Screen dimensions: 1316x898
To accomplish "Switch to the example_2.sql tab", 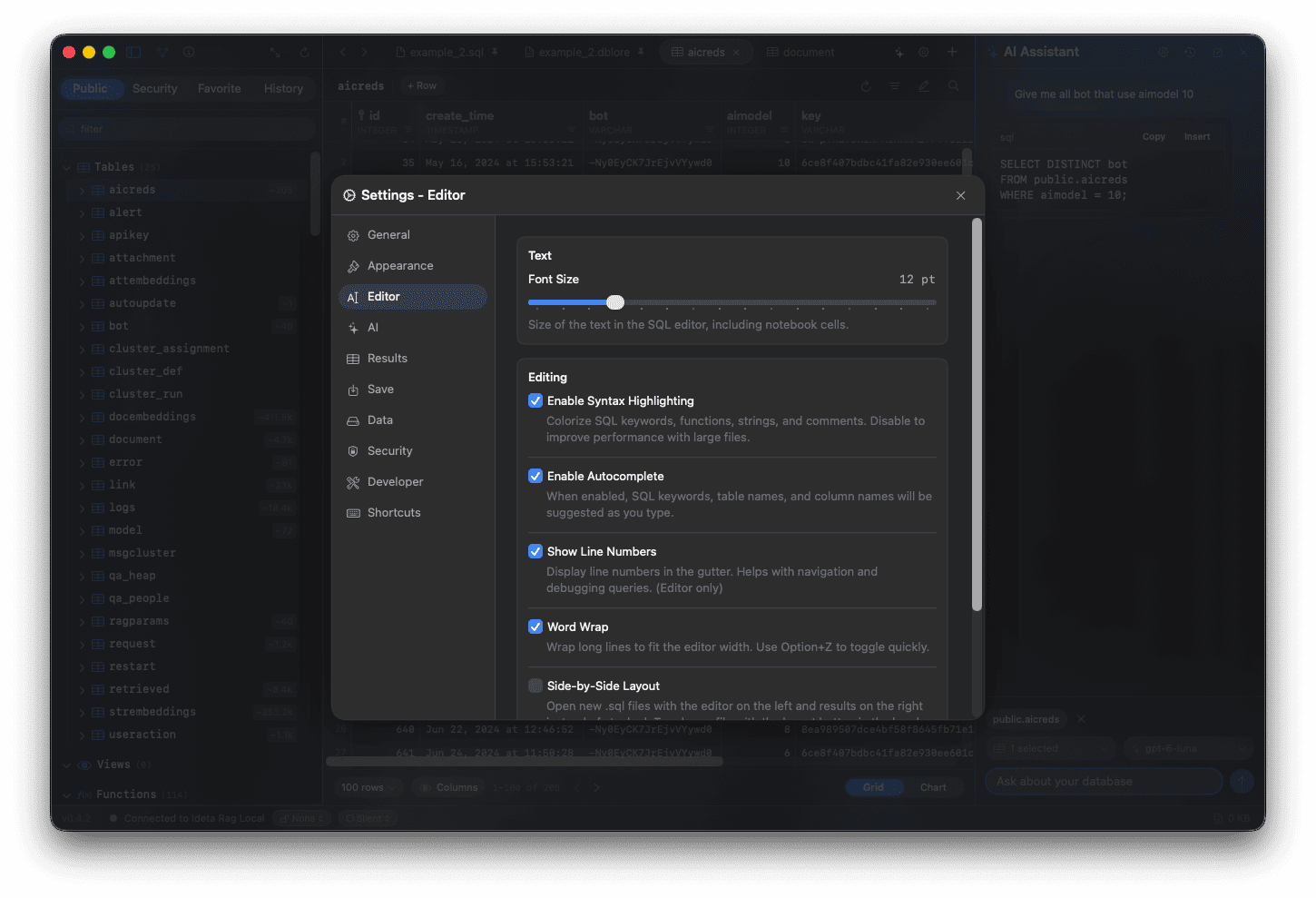I will (x=447, y=53).
